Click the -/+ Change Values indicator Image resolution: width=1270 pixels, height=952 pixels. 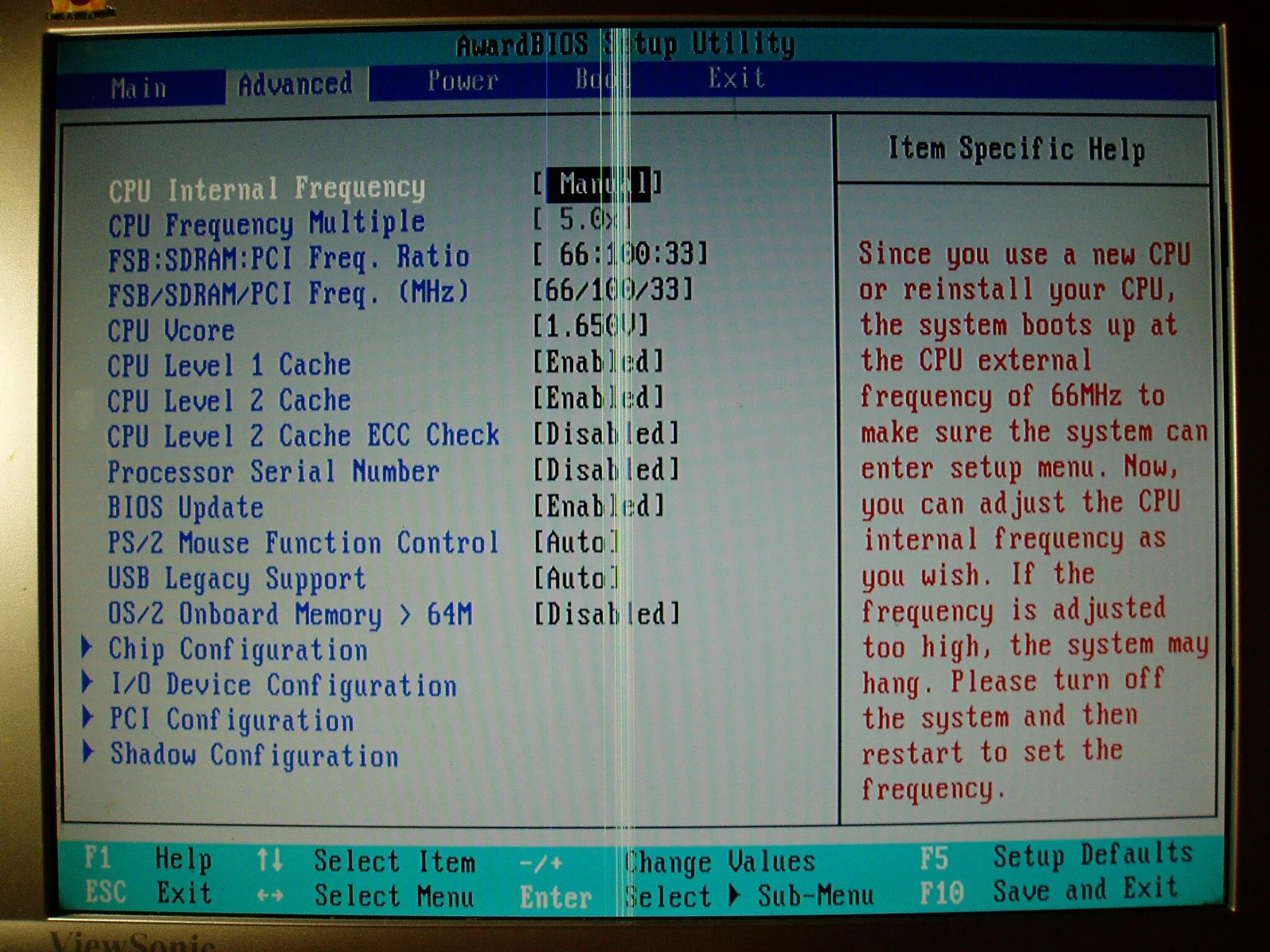541,863
